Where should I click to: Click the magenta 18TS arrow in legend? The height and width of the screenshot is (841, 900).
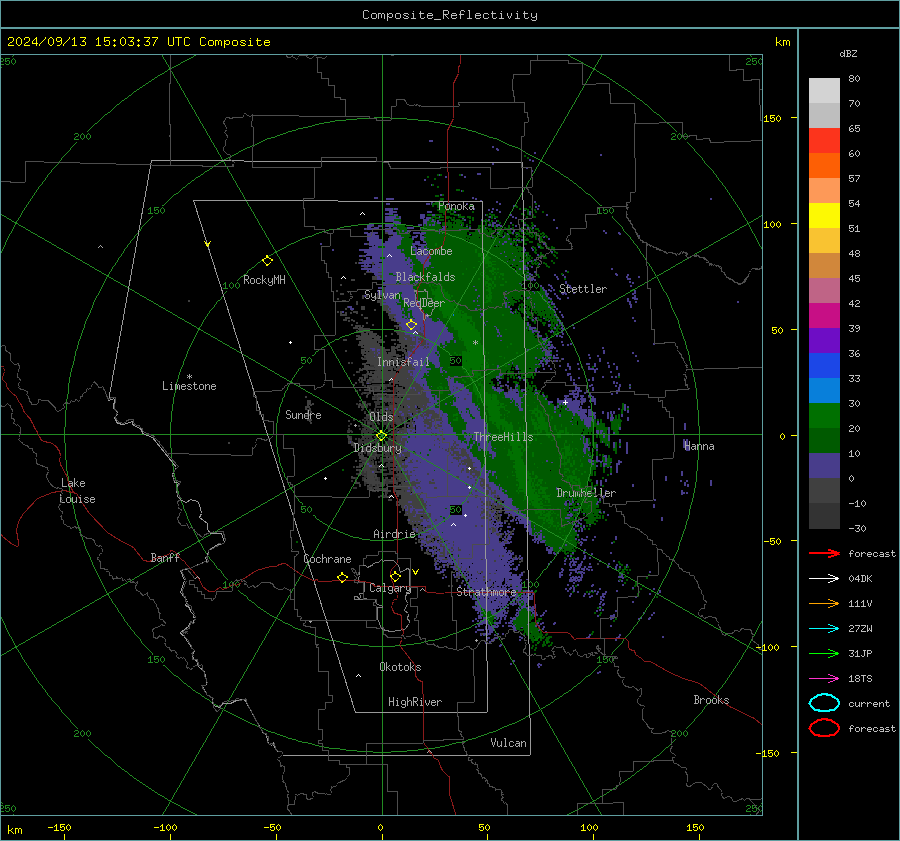824,679
